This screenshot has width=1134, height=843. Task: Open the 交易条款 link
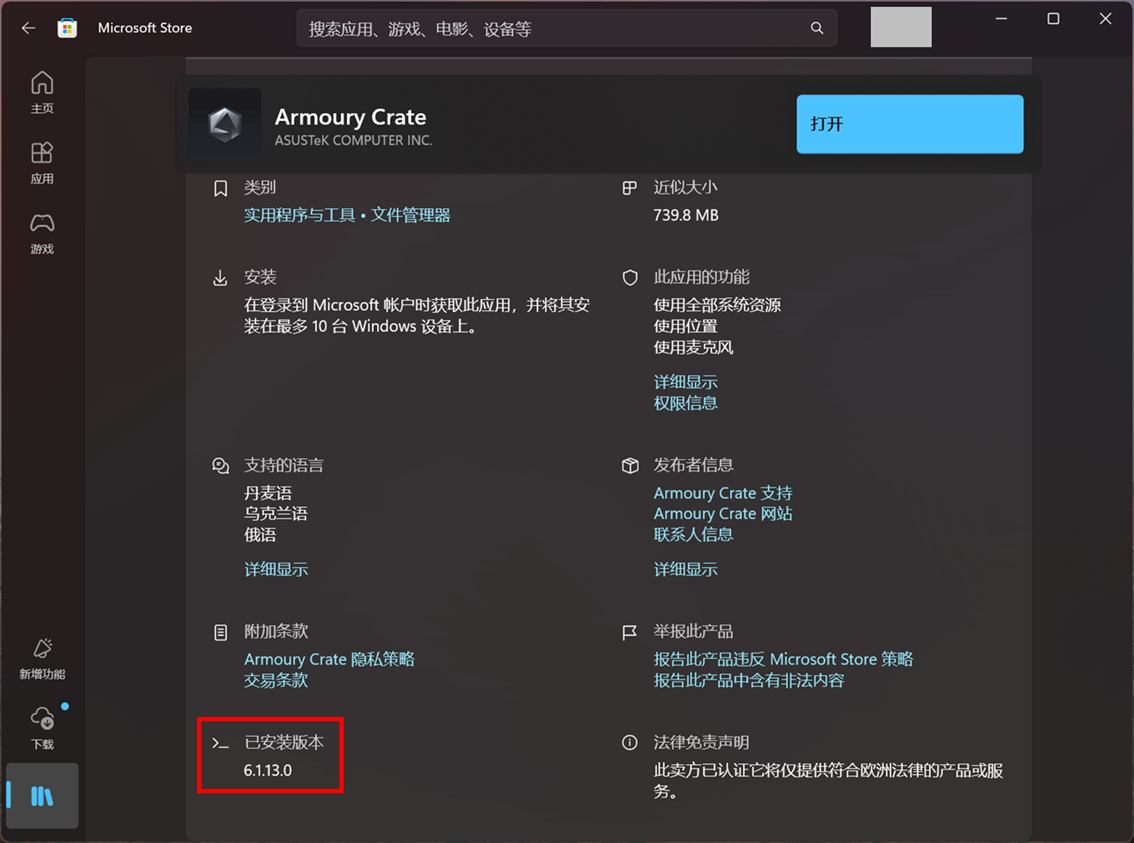click(276, 680)
